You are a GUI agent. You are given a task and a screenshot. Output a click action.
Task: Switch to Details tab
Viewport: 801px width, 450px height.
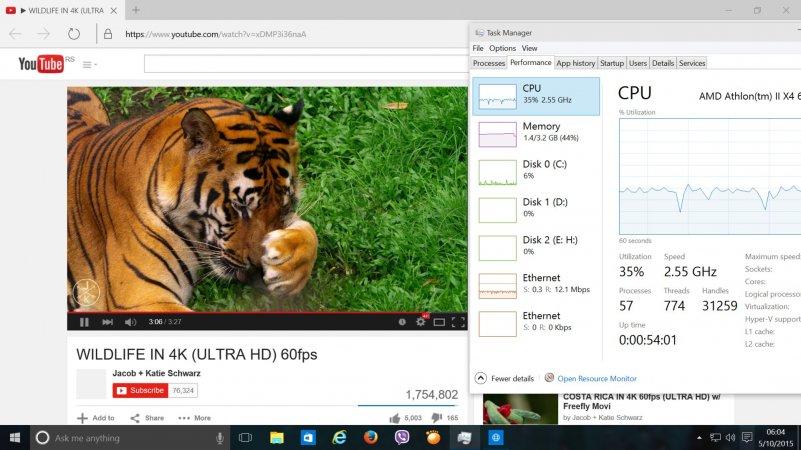click(663, 63)
